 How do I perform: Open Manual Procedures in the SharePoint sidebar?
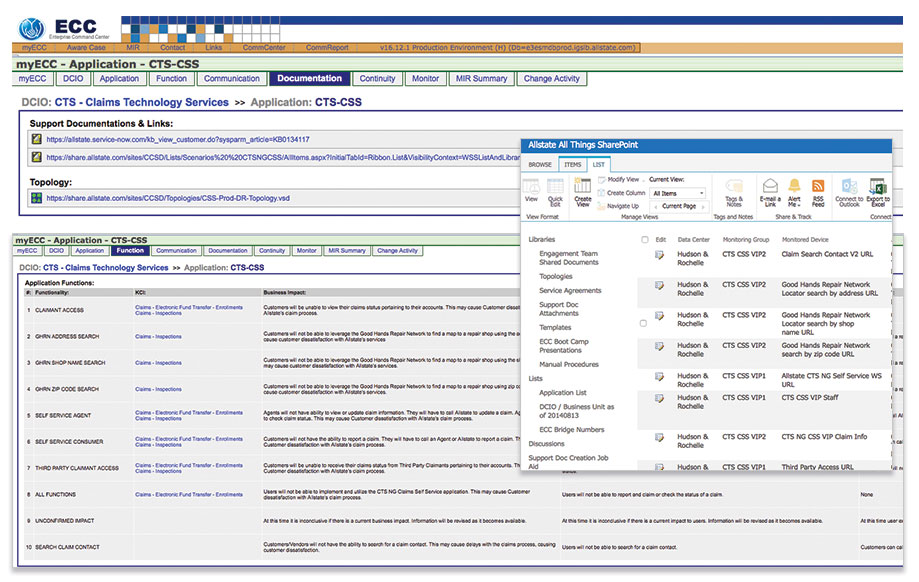coord(569,365)
